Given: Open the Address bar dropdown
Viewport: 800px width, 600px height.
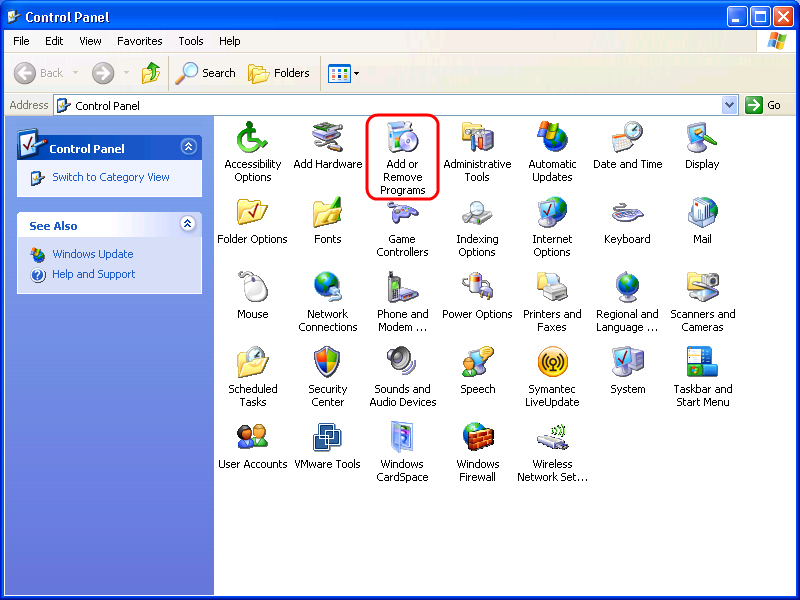Looking at the screenshot, I should coord(730,105).
